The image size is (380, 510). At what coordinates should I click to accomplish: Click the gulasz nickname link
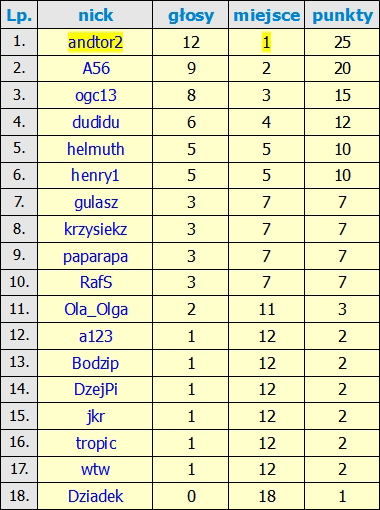pyautogui.click(x=96, y=203)
